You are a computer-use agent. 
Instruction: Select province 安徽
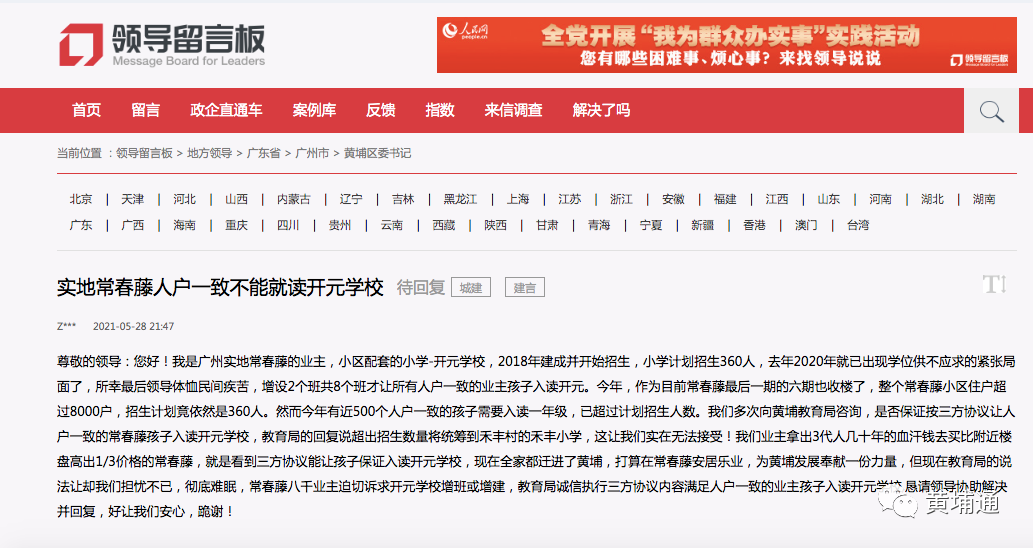click(x=673, y=199)
